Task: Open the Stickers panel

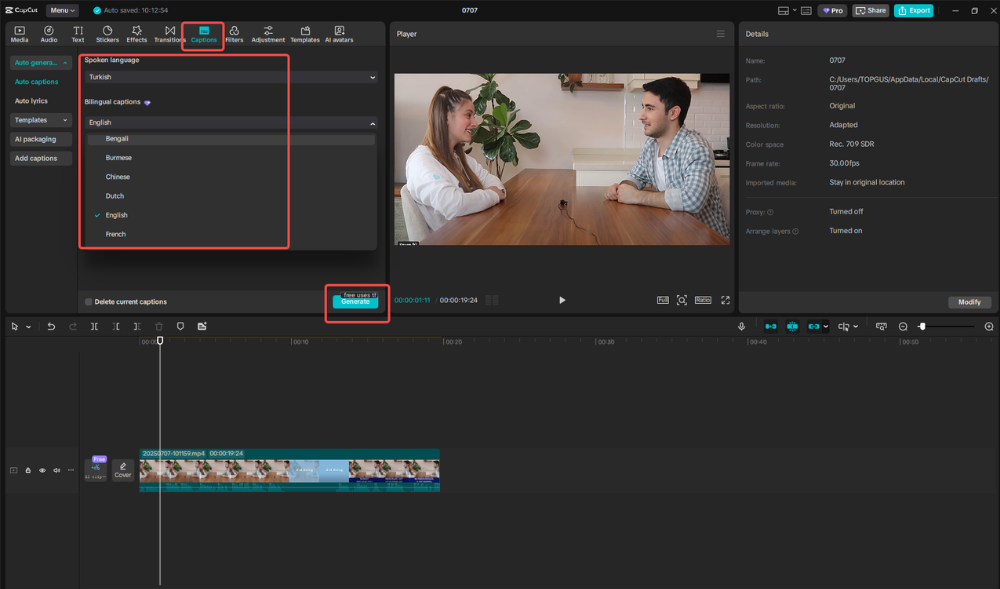Action: tap(108, 33)
